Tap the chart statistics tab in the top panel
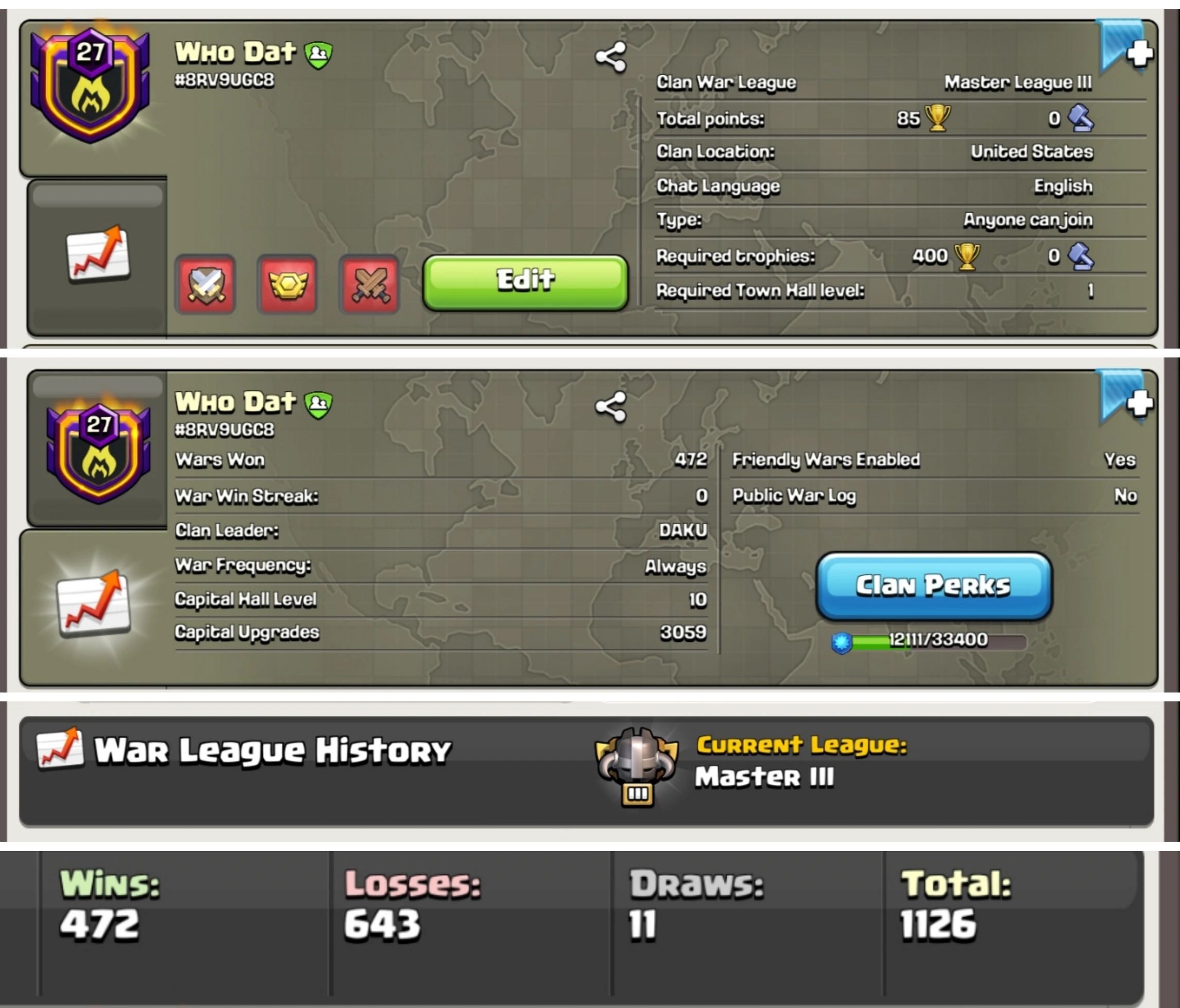 pyautogui.click(x=97, y=255)
